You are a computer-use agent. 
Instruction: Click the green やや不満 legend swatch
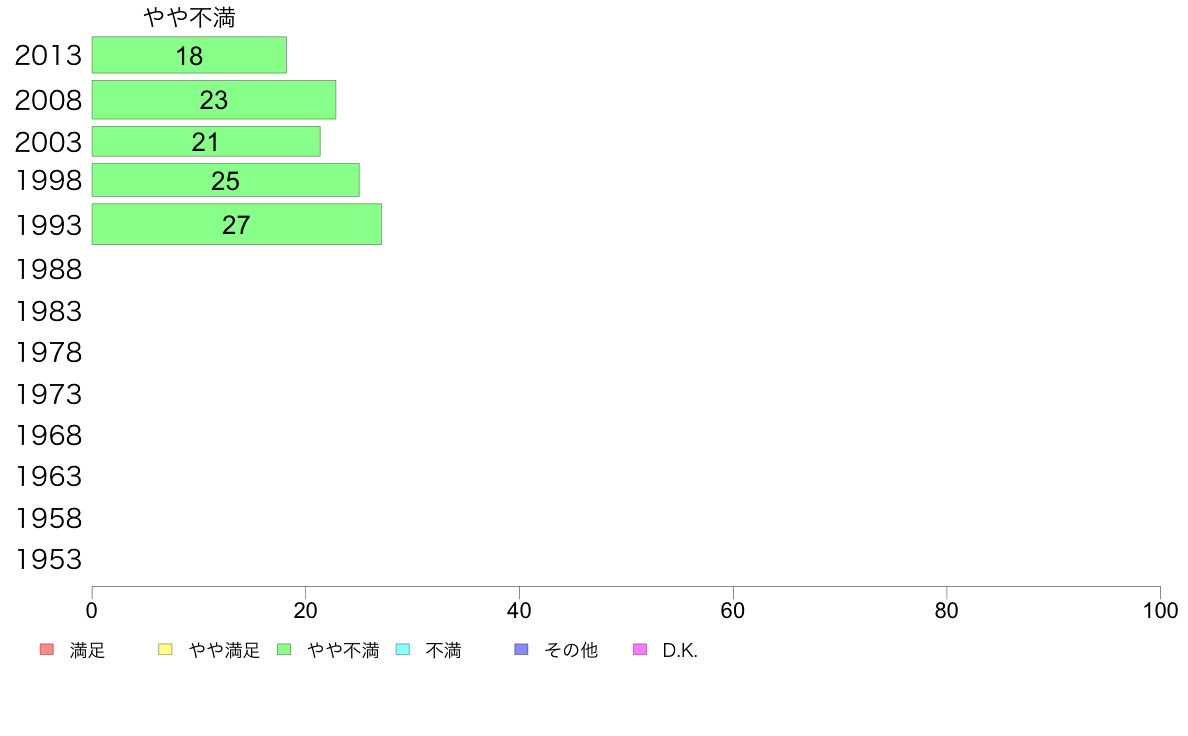click(284, 650)
